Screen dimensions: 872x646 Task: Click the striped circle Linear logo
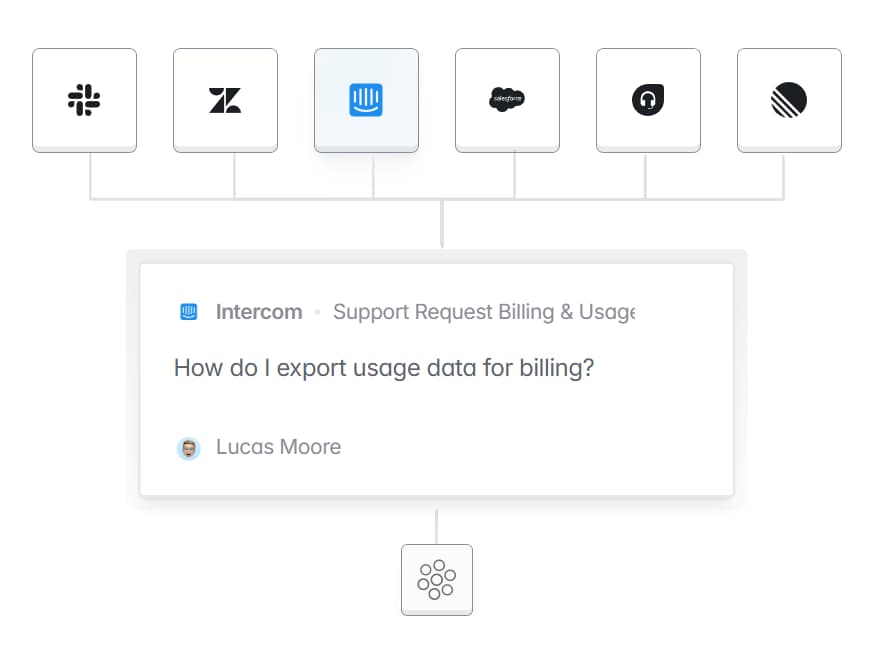pyautogui.click(x=789, y=100)
